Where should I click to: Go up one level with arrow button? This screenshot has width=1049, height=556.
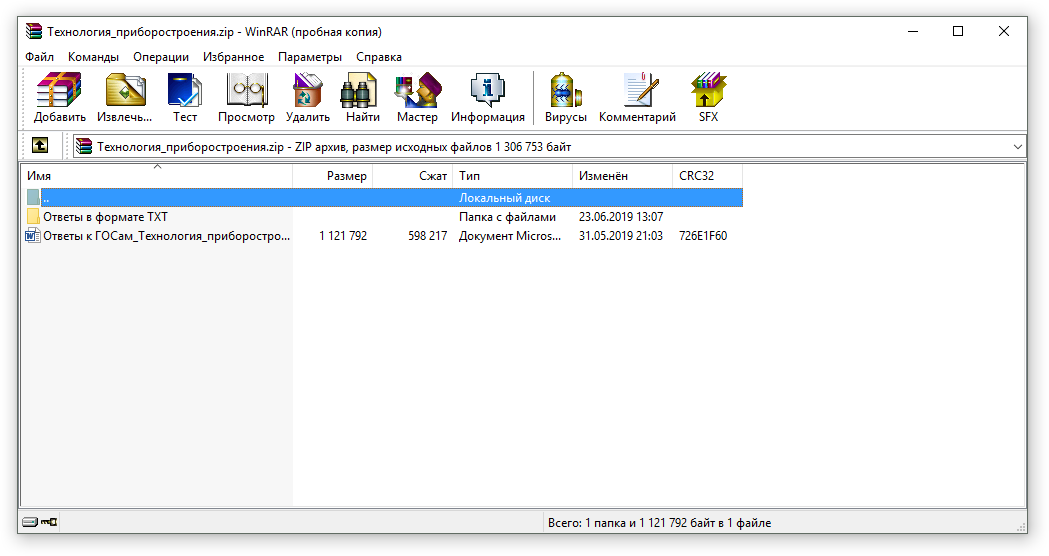pyautogui.click(x=40, y=145)
